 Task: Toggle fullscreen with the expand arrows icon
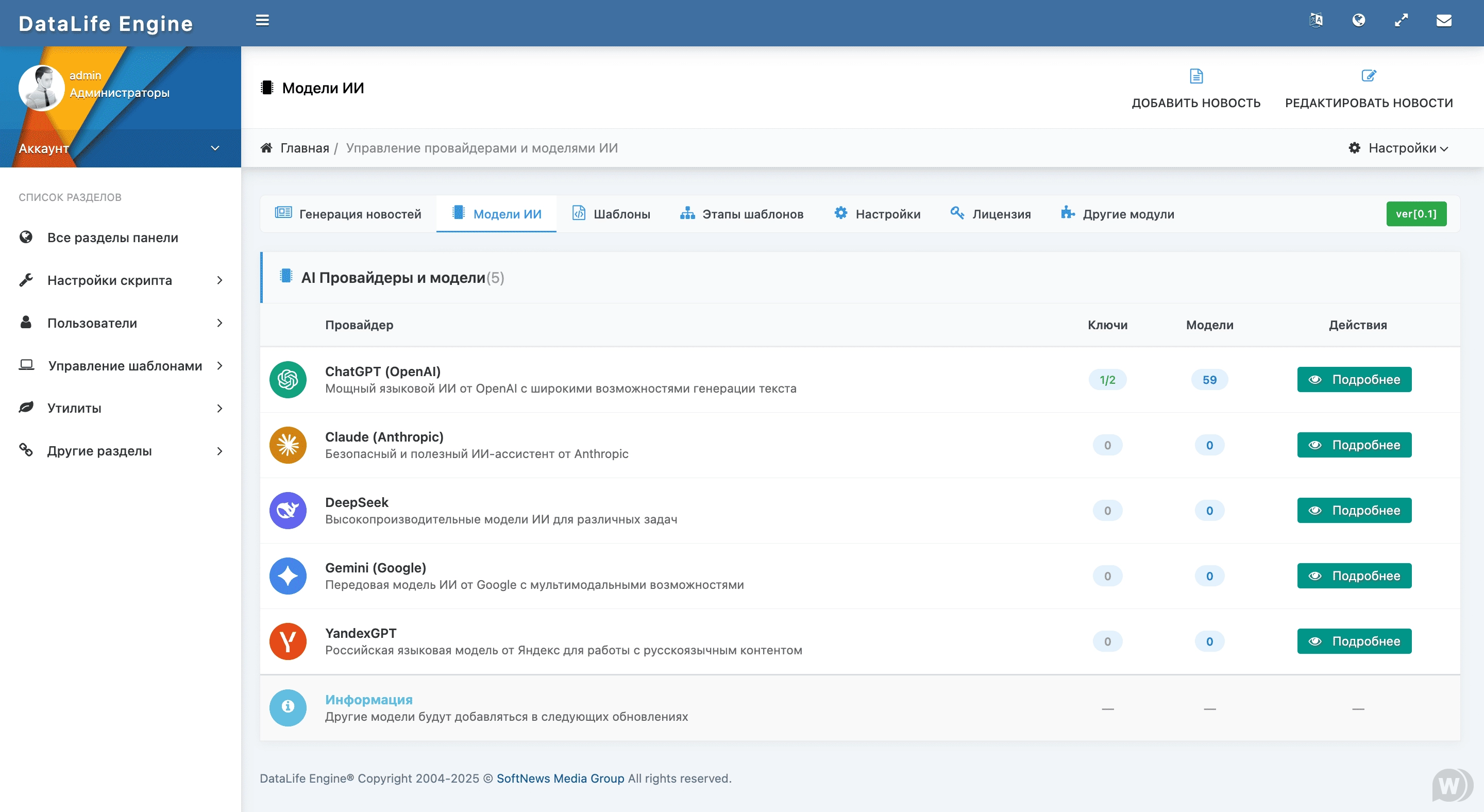(x=1401, y=21)
